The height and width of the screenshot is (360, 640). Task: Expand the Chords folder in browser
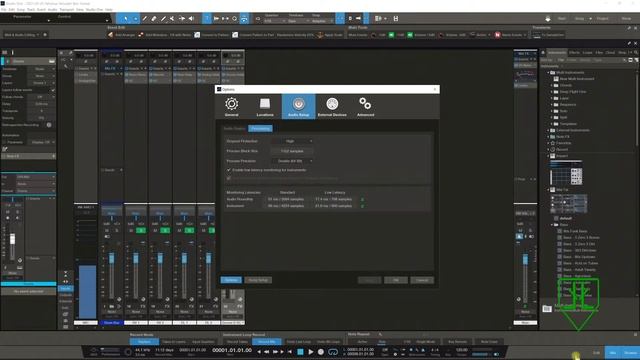coord(552,85)
